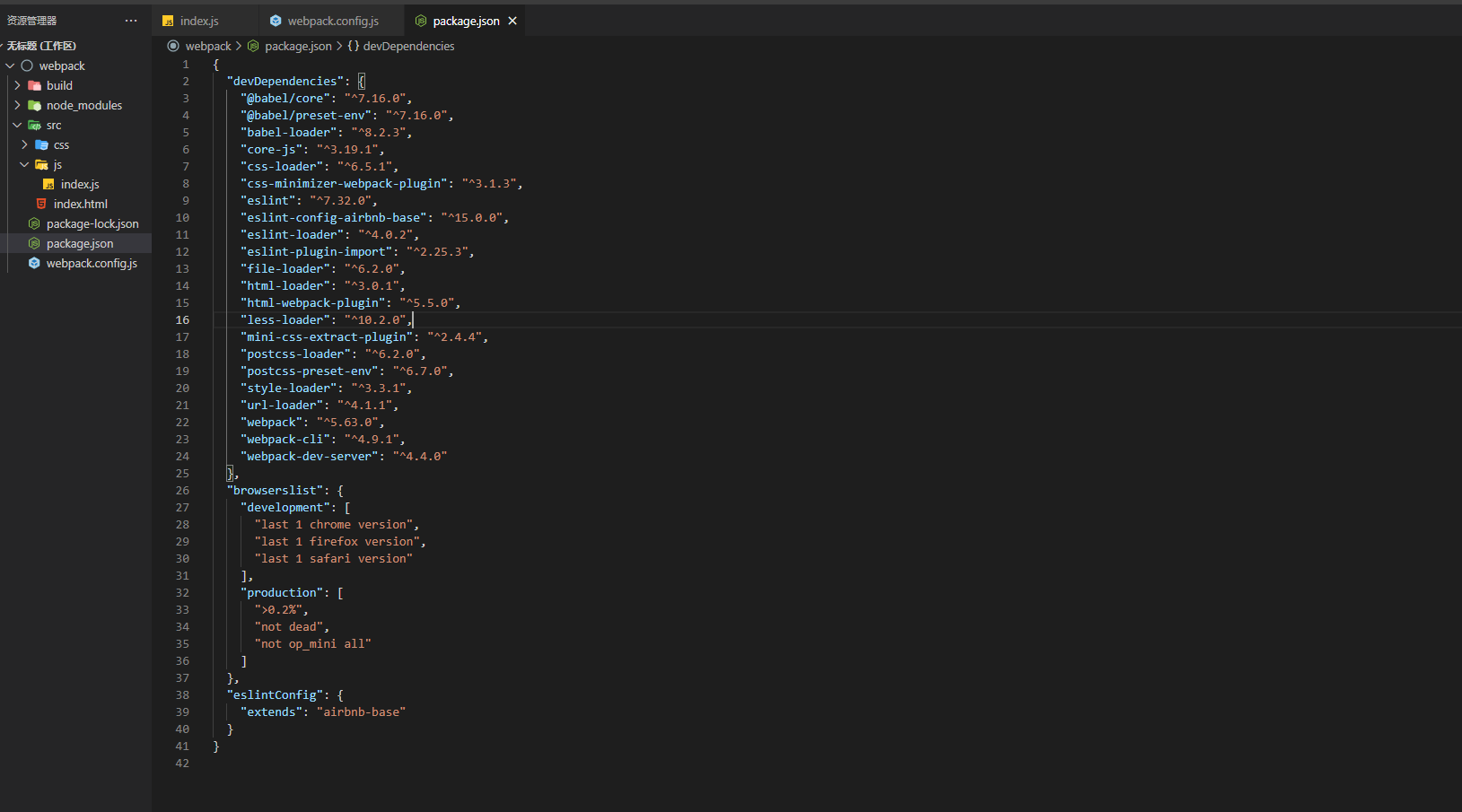Collapse the js folder chevron

pyautogui.click(x=24, y=164)
